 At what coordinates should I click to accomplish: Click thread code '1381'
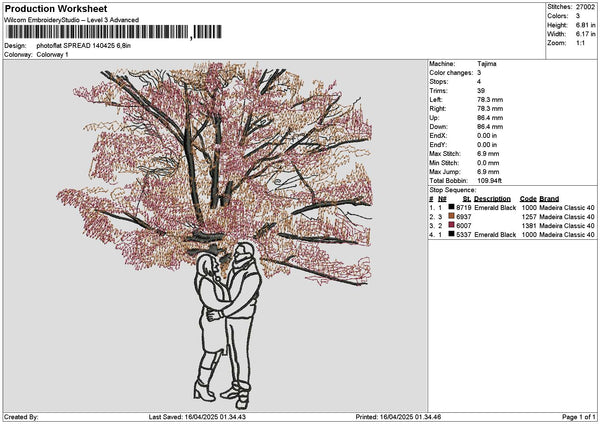pos(529,226)
